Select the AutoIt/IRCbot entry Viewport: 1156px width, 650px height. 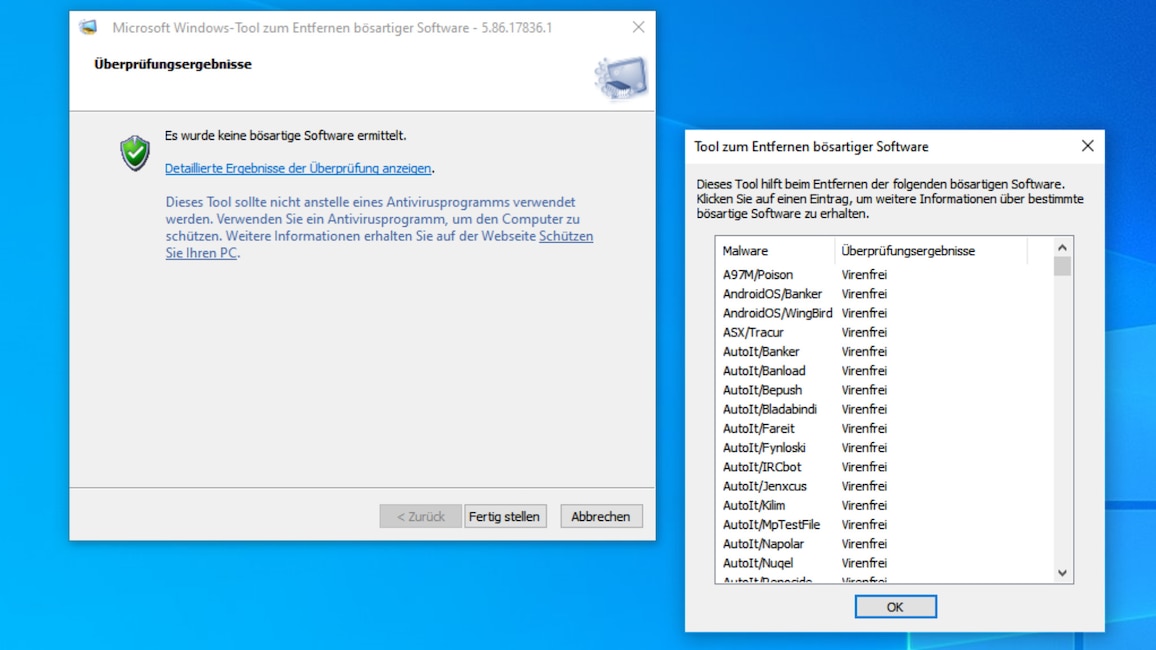pyautogui.click(x=762, y=466)
